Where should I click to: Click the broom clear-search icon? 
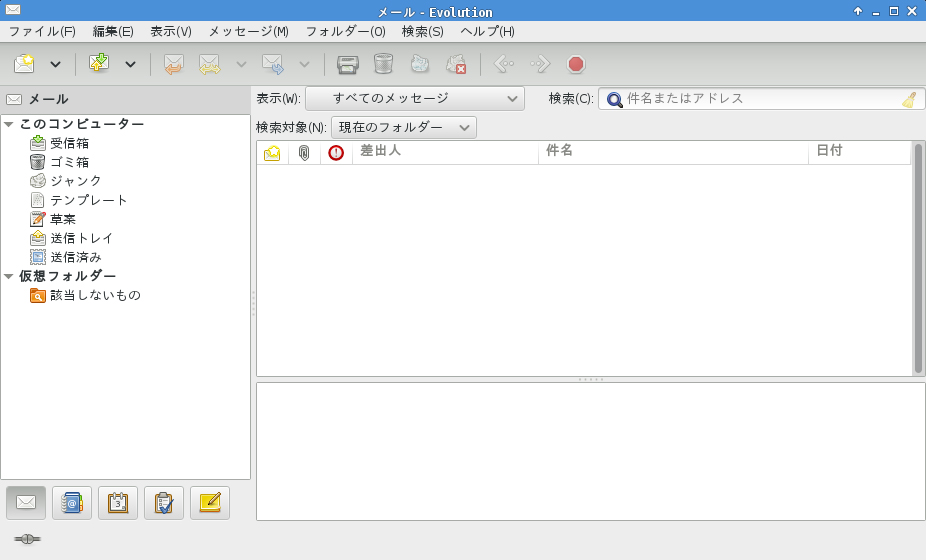[x=908, y=99]
